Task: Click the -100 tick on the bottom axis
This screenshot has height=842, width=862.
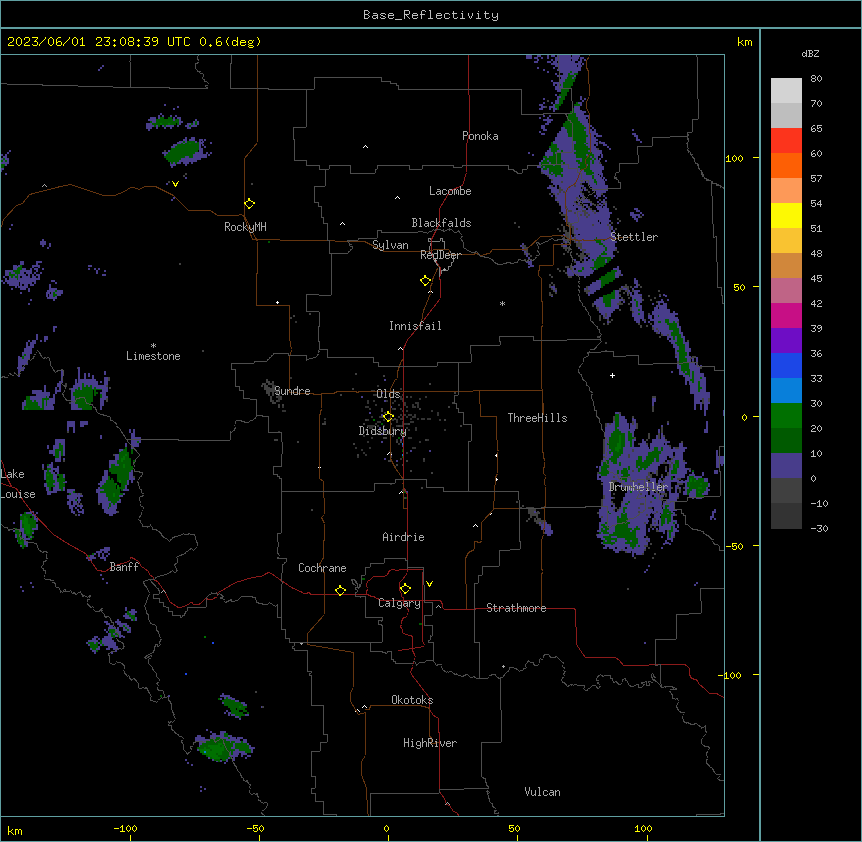Action: (x=125, y=829)
